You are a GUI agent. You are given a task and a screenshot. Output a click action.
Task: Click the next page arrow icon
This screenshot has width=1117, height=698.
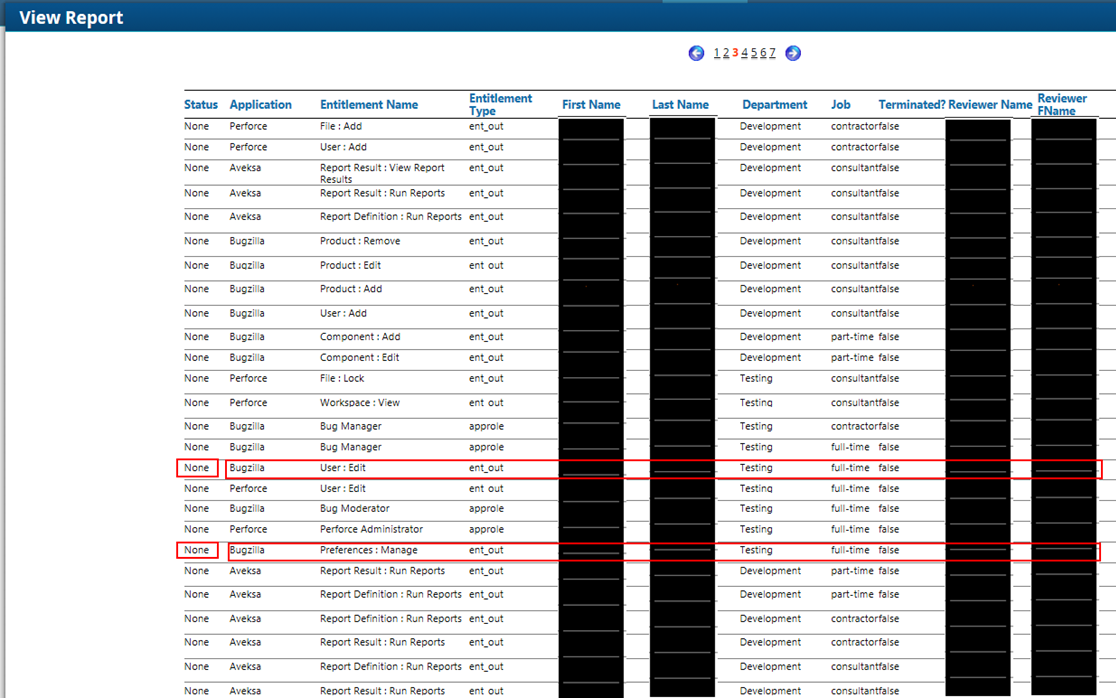[x=793, y=53]
